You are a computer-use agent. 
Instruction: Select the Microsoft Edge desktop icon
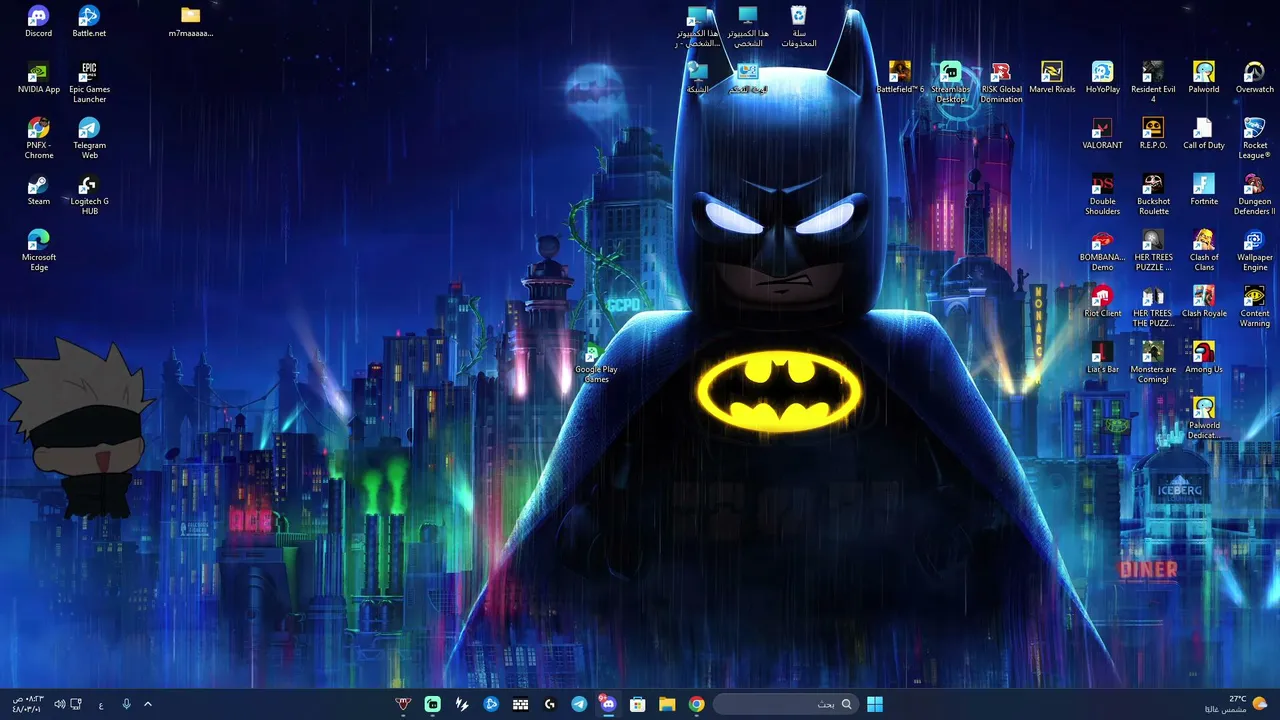[38, 250]
